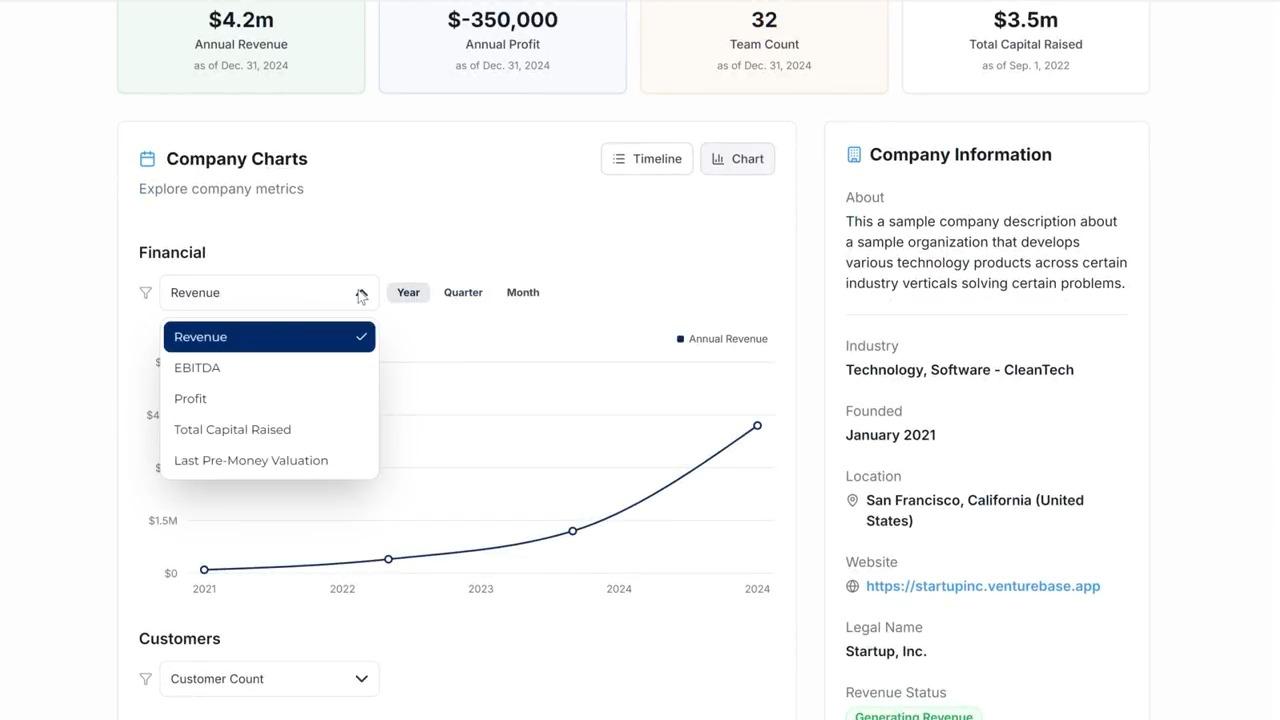
Task: Click the building icon beside Company Information
Action: coord(853,155)
